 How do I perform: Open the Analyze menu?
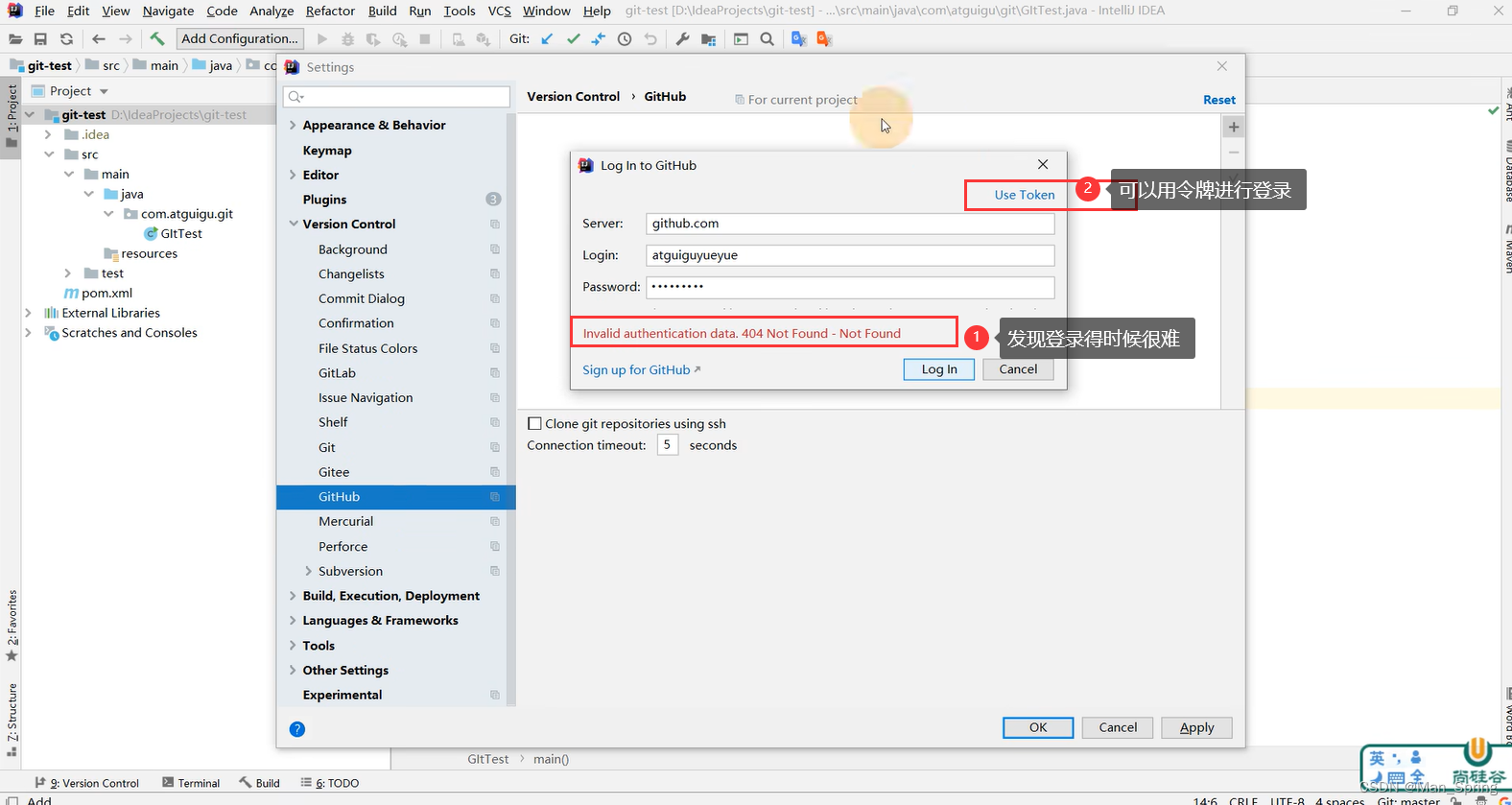click(272, 11)
